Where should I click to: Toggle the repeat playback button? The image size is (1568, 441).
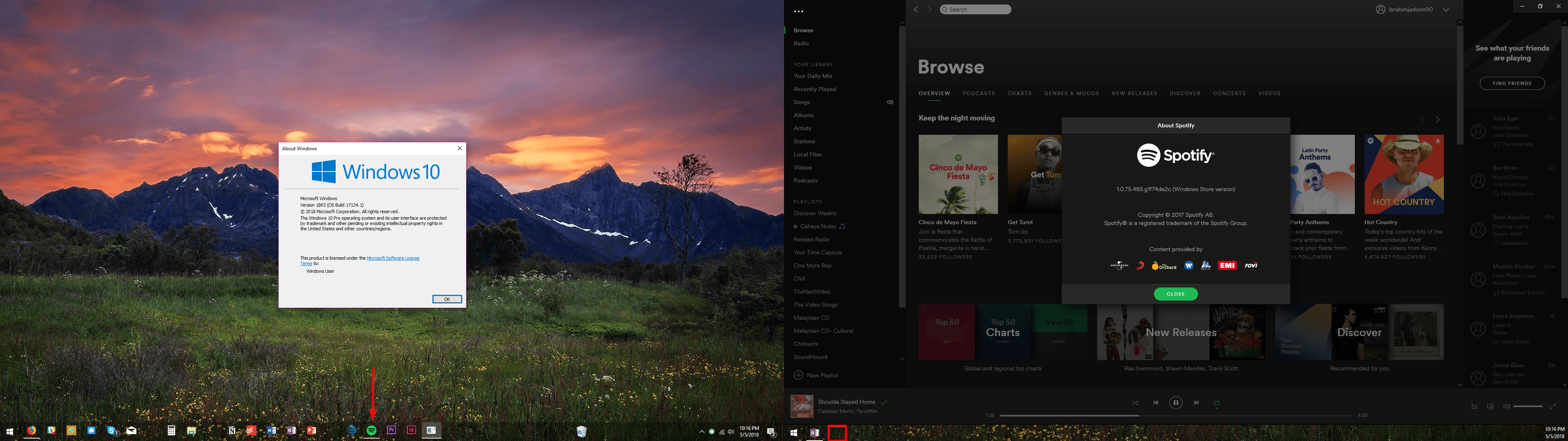point(1216,403)
